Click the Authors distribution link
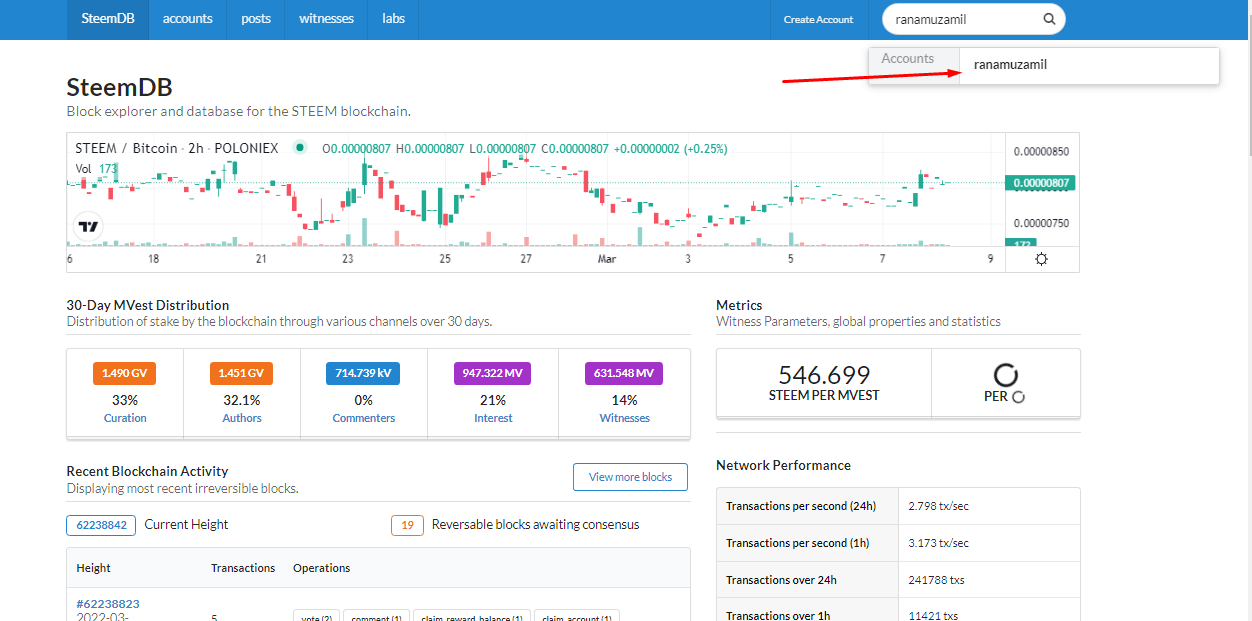The height and width of the screenshot is (621, 1252). pos(242,418)
